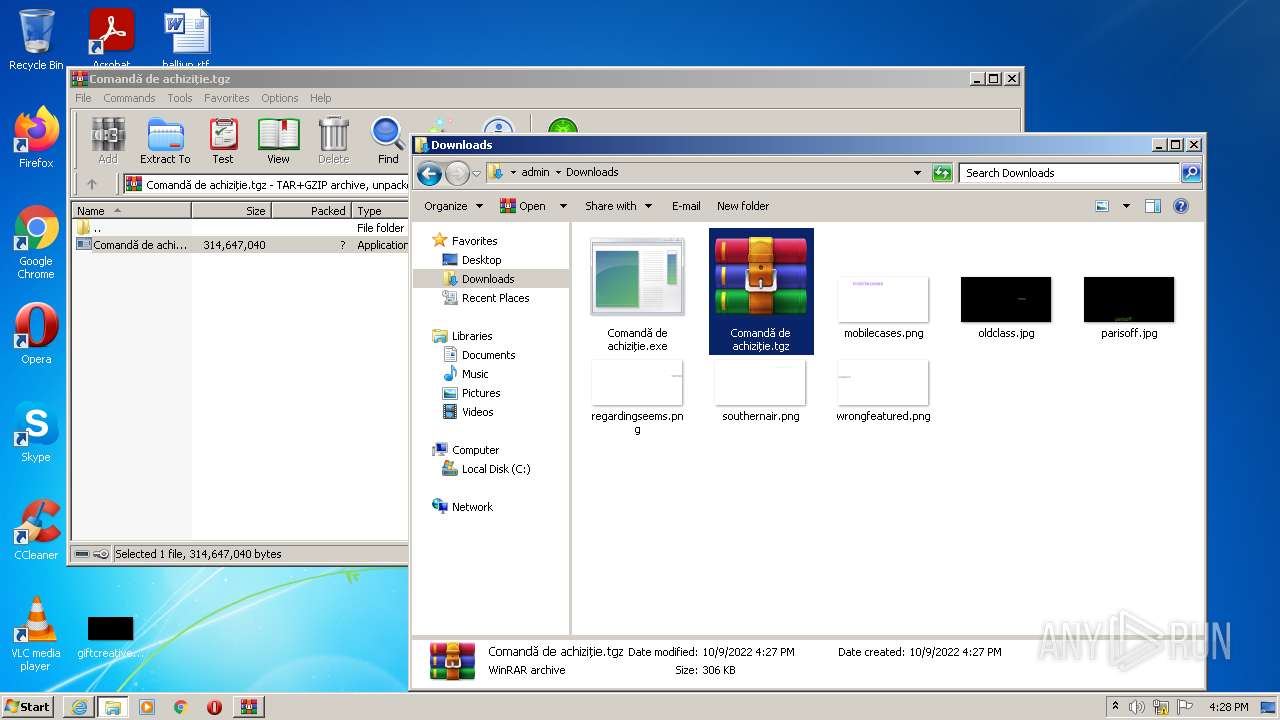This screenshot has width=1280, height=720.
Task: Open Recycle Bin desktop icon
Action: click(x=36, y=40)
